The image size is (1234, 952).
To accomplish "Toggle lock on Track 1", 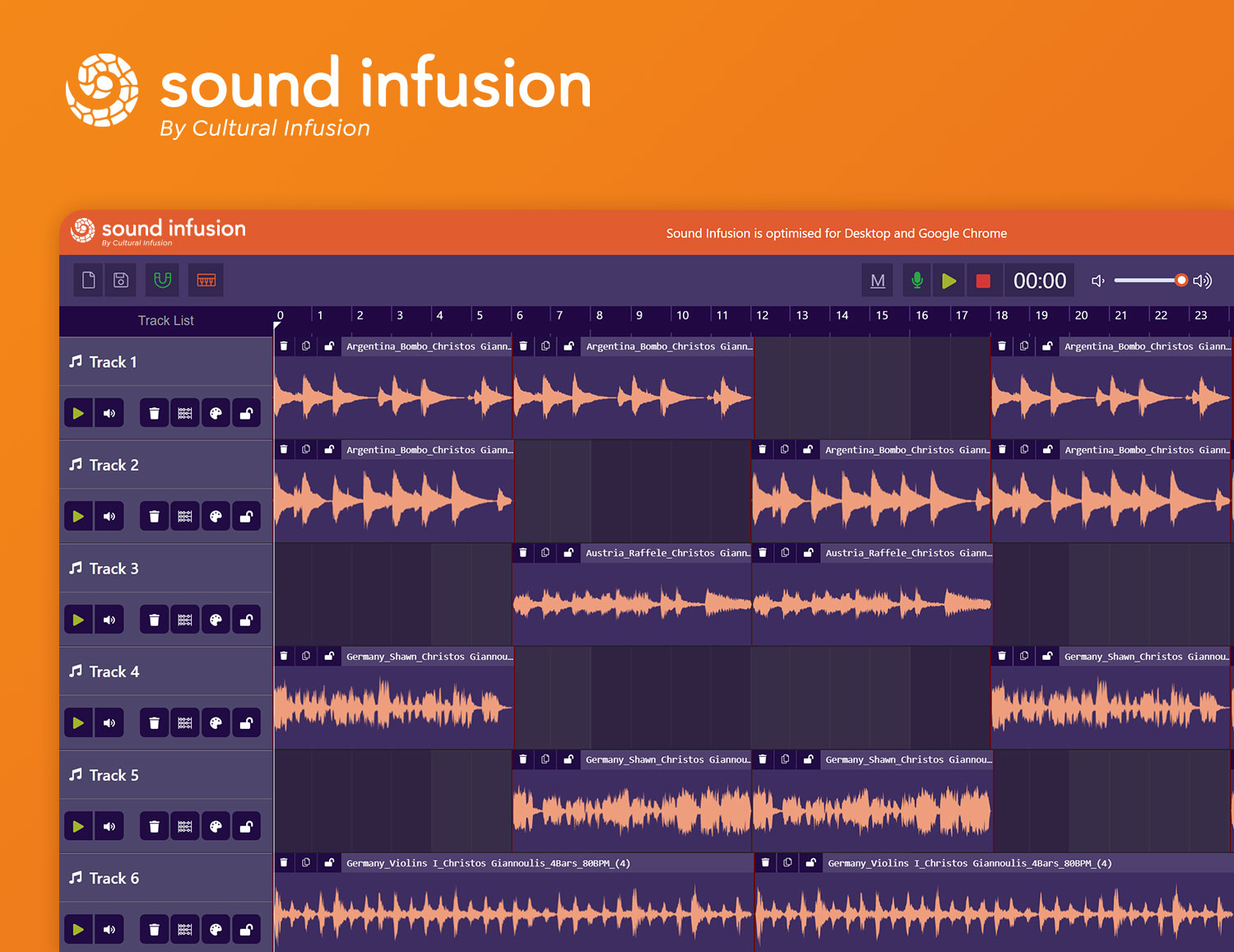I will [246, 413].
